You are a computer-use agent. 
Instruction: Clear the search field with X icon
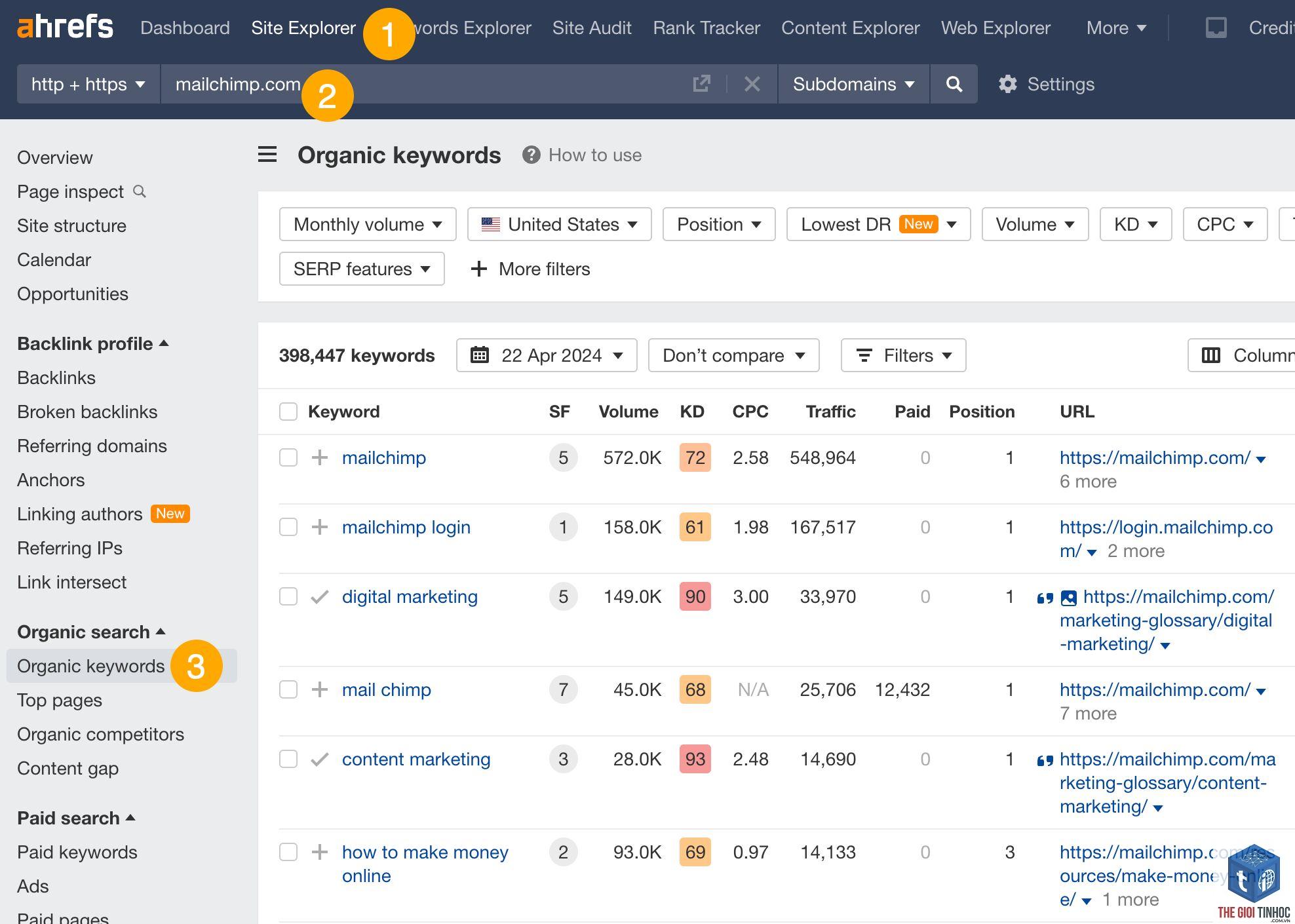coord(752,84)
